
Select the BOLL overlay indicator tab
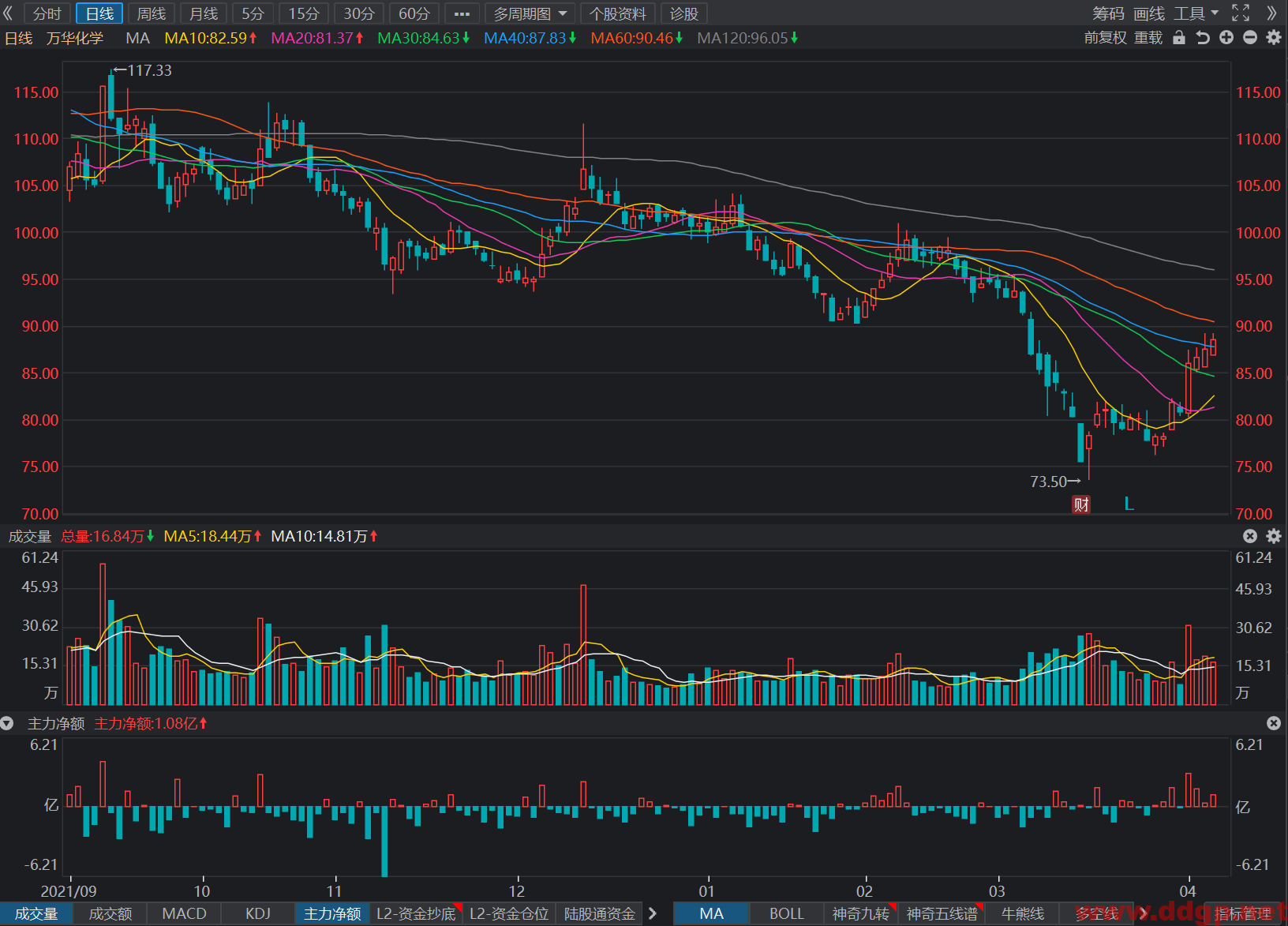pos(786,913)
